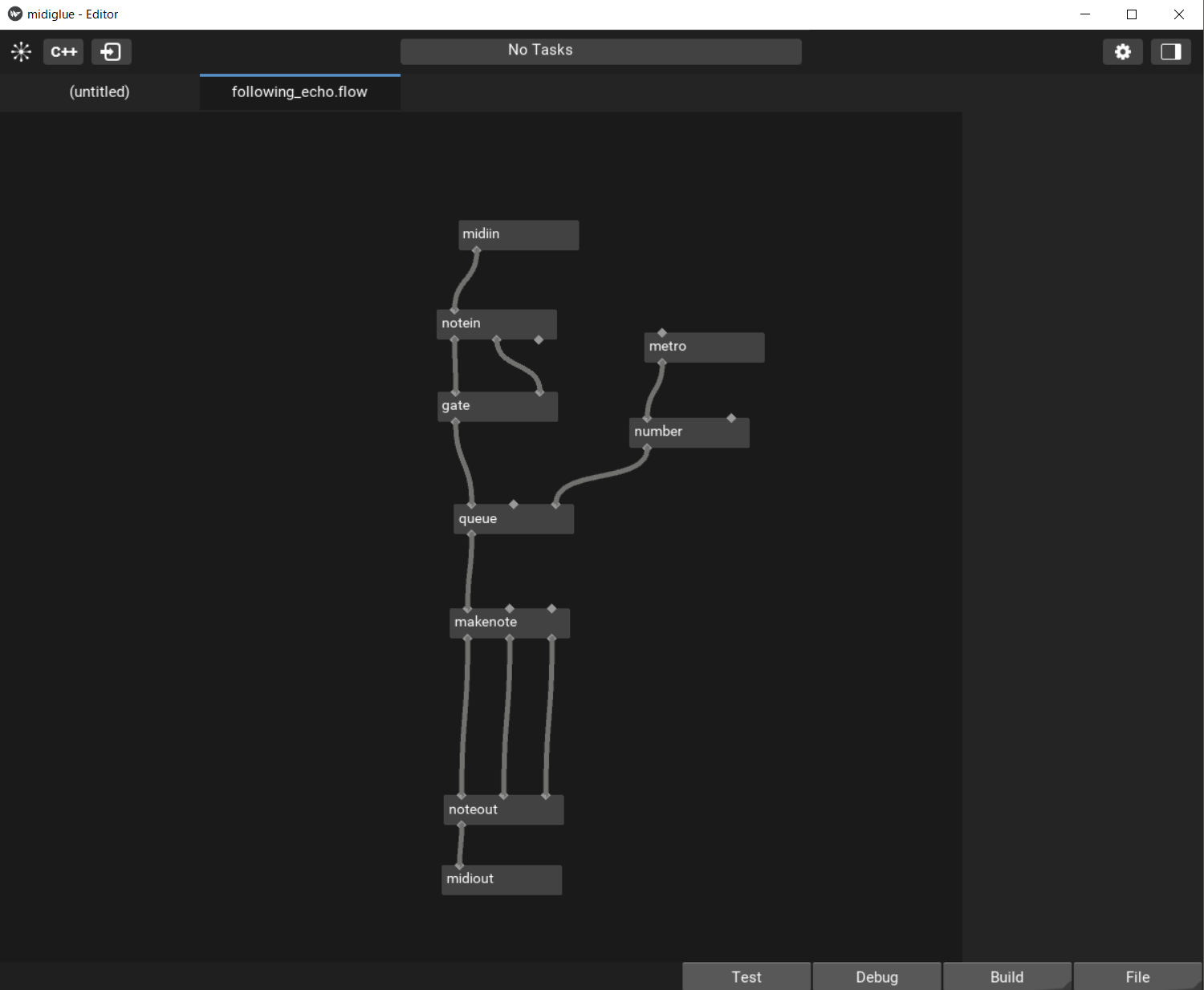1204x990 pixels.
Task: Click the No Tasks status bar
Action: [x=600, y=51]
